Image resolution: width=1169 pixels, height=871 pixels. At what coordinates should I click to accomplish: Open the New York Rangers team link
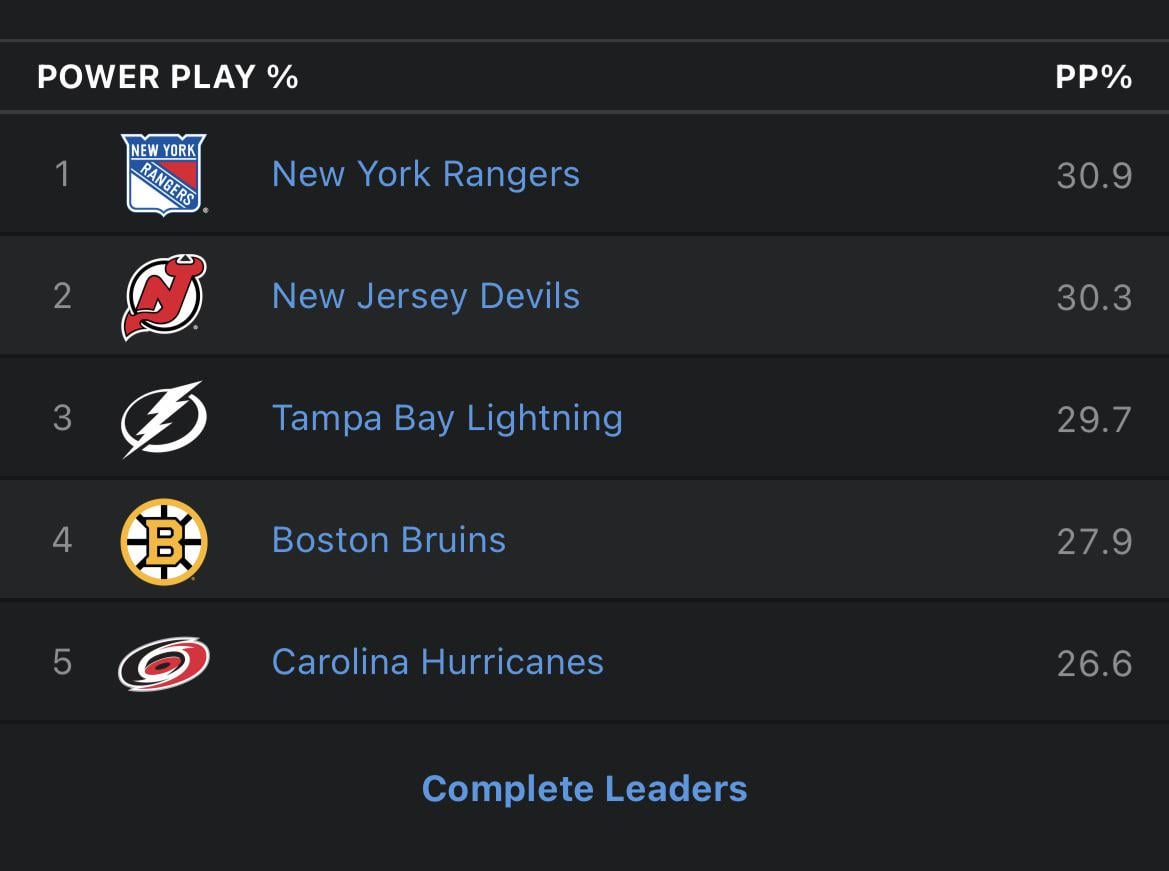point(425,174)
